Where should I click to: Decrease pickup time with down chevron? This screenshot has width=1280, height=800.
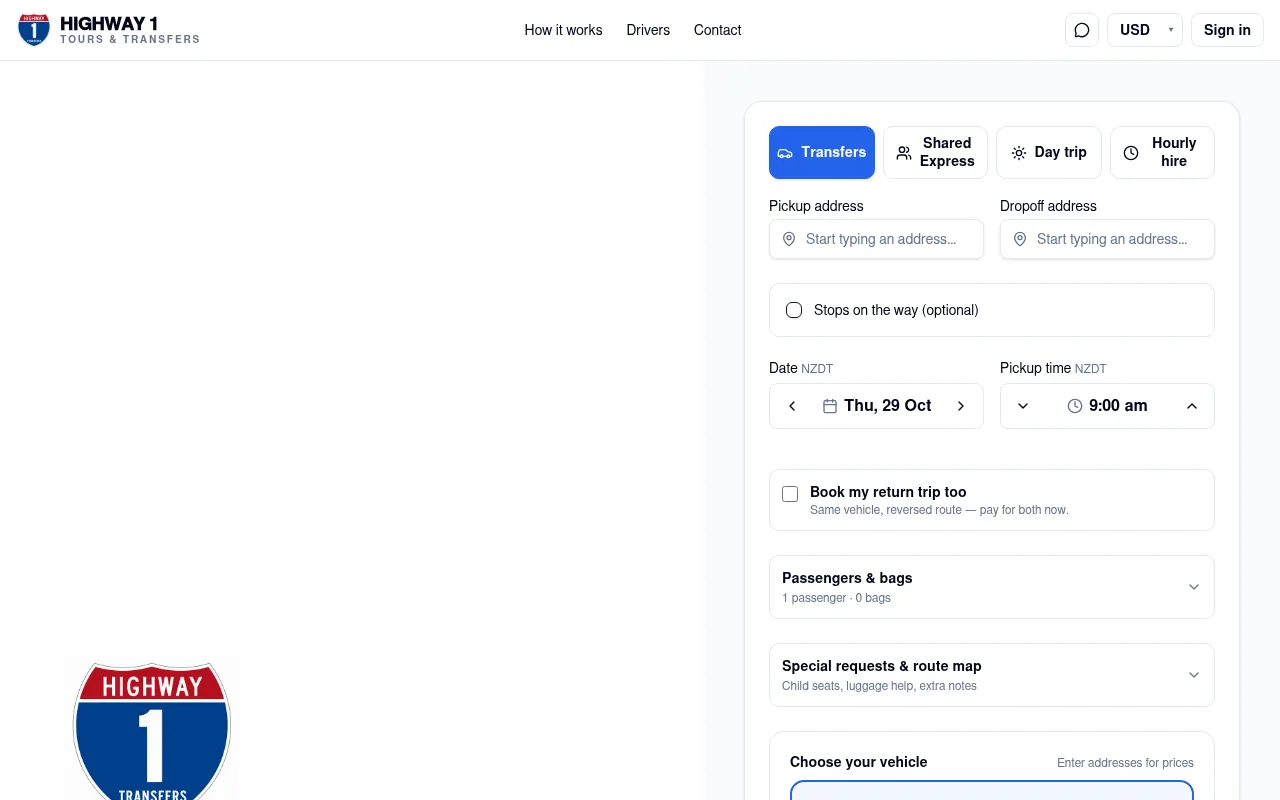1023,406
